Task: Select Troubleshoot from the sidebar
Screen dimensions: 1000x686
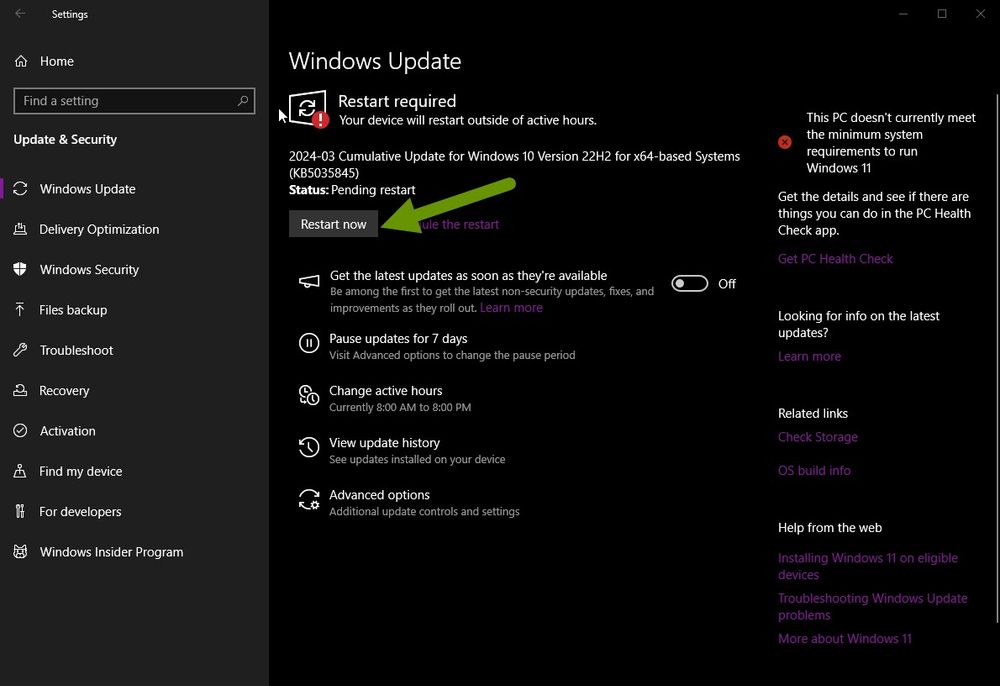Action: [74, 350]
